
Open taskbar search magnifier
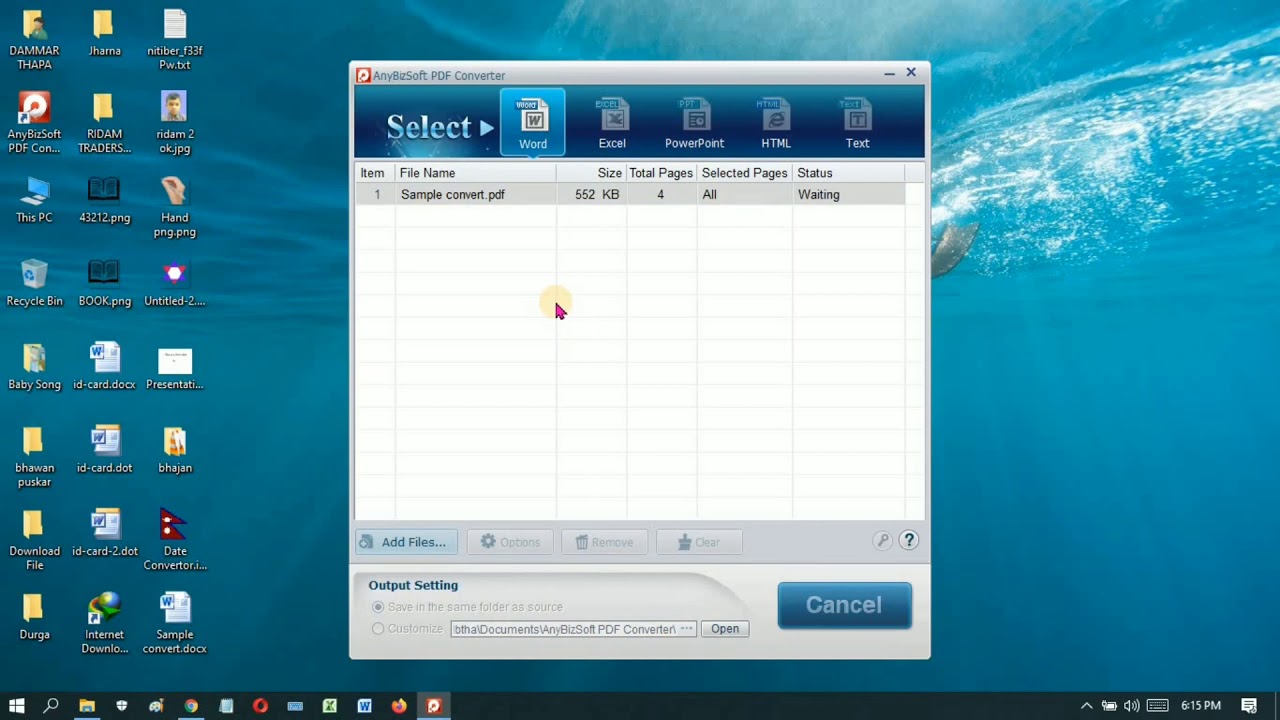tap(51, 706)
